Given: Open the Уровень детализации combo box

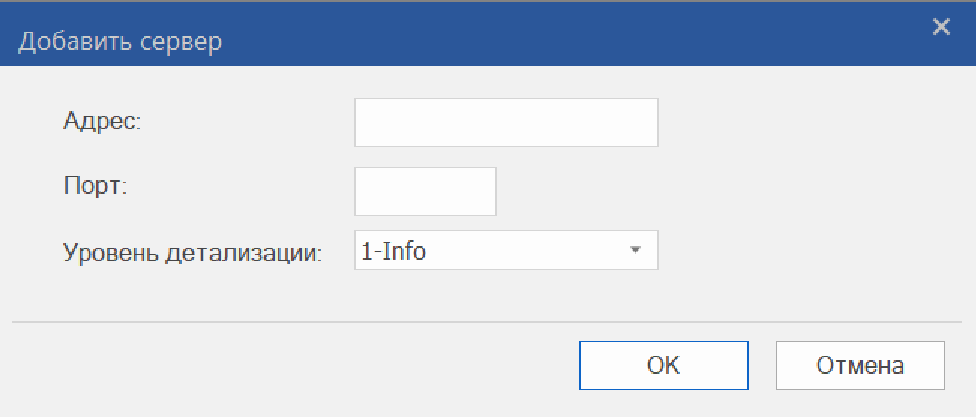Looking at the screenshot, I should pos(506,251).
